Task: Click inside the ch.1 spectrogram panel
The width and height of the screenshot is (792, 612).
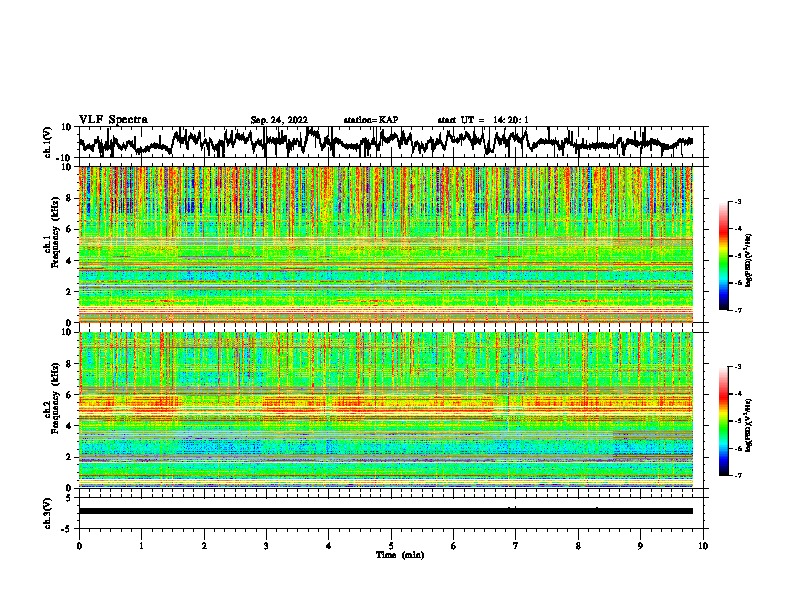Action: (x=385, y=244)
